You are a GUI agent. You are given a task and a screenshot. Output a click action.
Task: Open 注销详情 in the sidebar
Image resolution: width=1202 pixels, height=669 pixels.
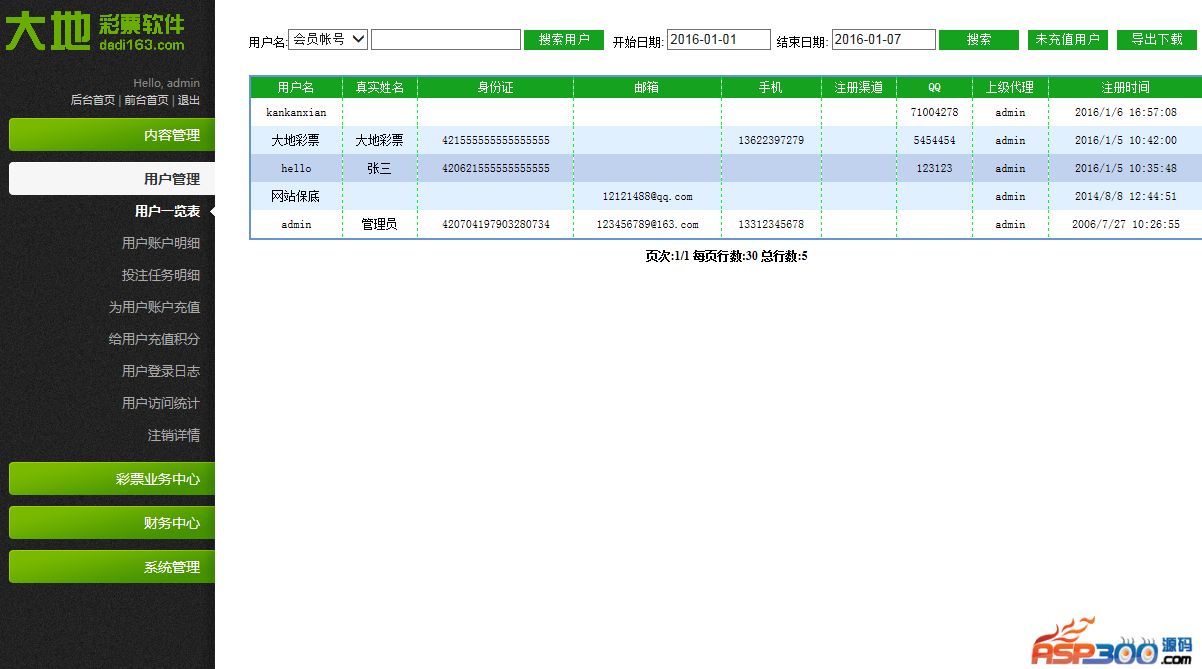(x=174, y=435)
